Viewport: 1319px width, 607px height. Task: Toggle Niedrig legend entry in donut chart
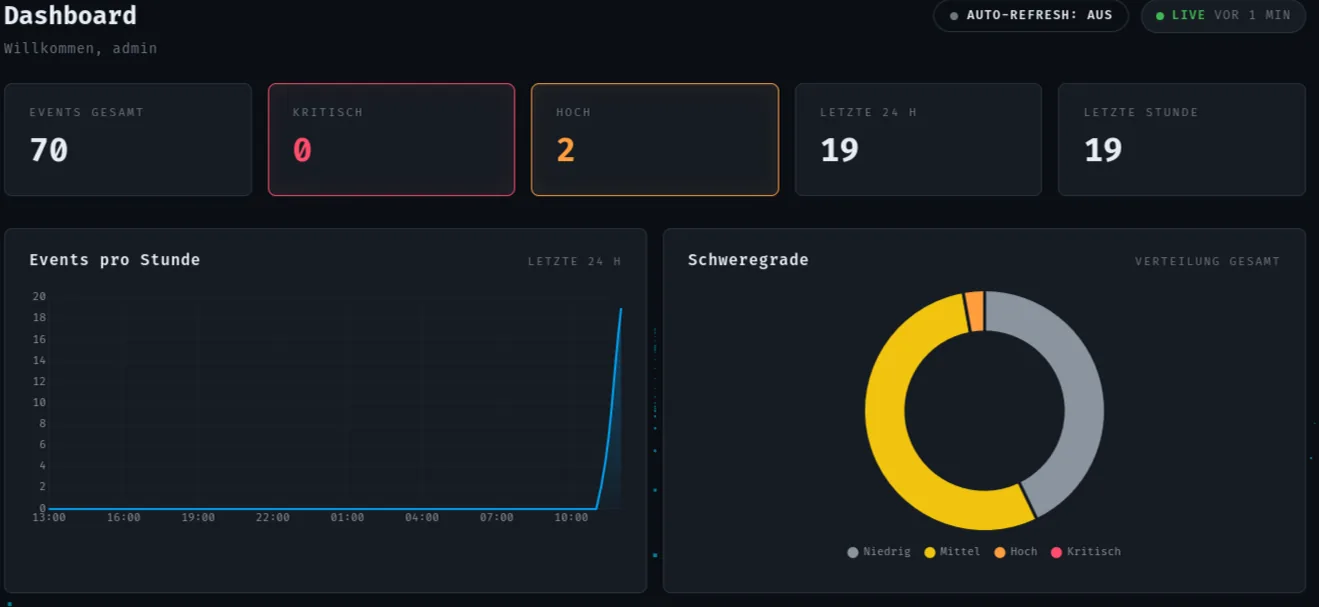click(x=879, y=552)
